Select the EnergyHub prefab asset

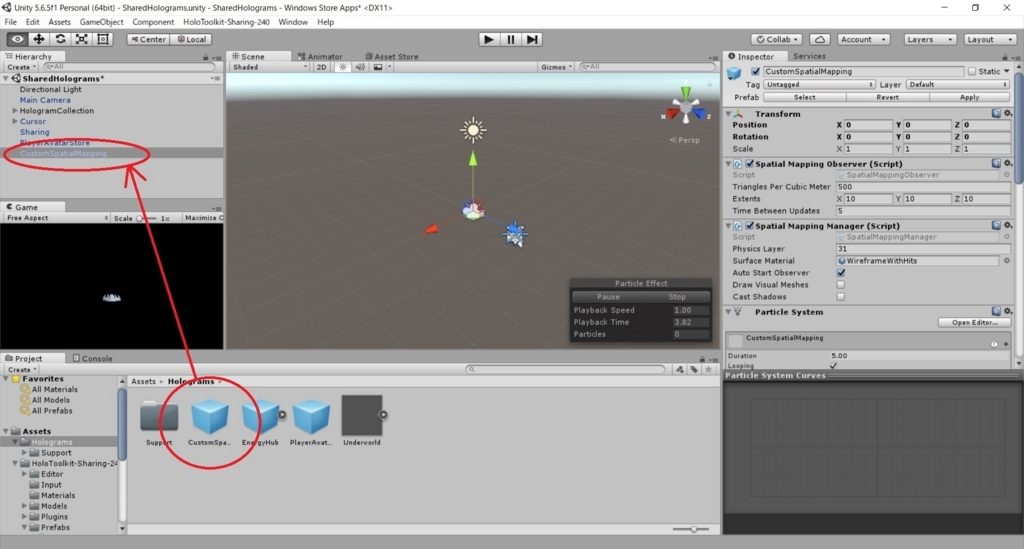click(260, 422)
